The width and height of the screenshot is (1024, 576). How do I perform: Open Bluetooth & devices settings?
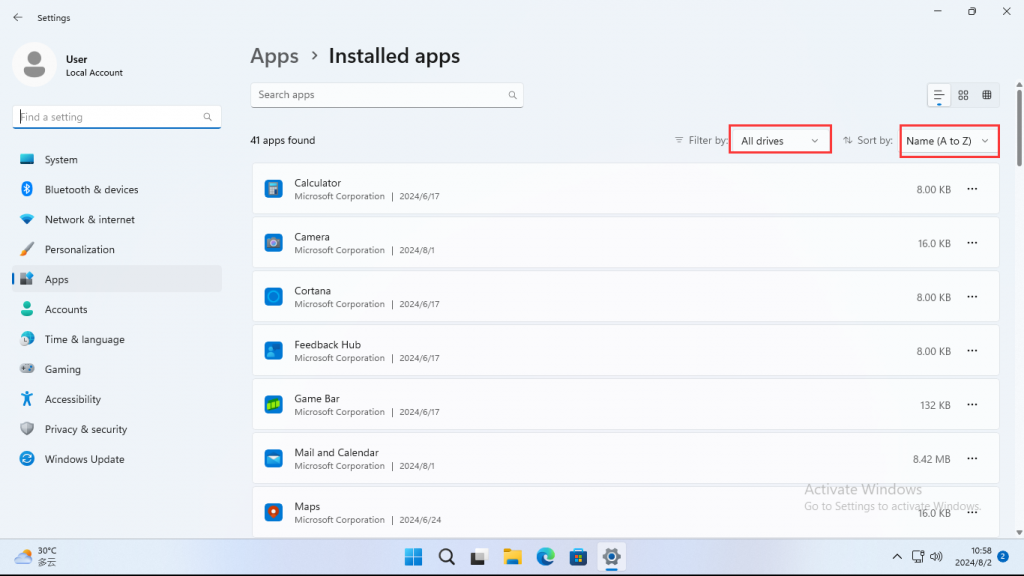pos(117,189)
